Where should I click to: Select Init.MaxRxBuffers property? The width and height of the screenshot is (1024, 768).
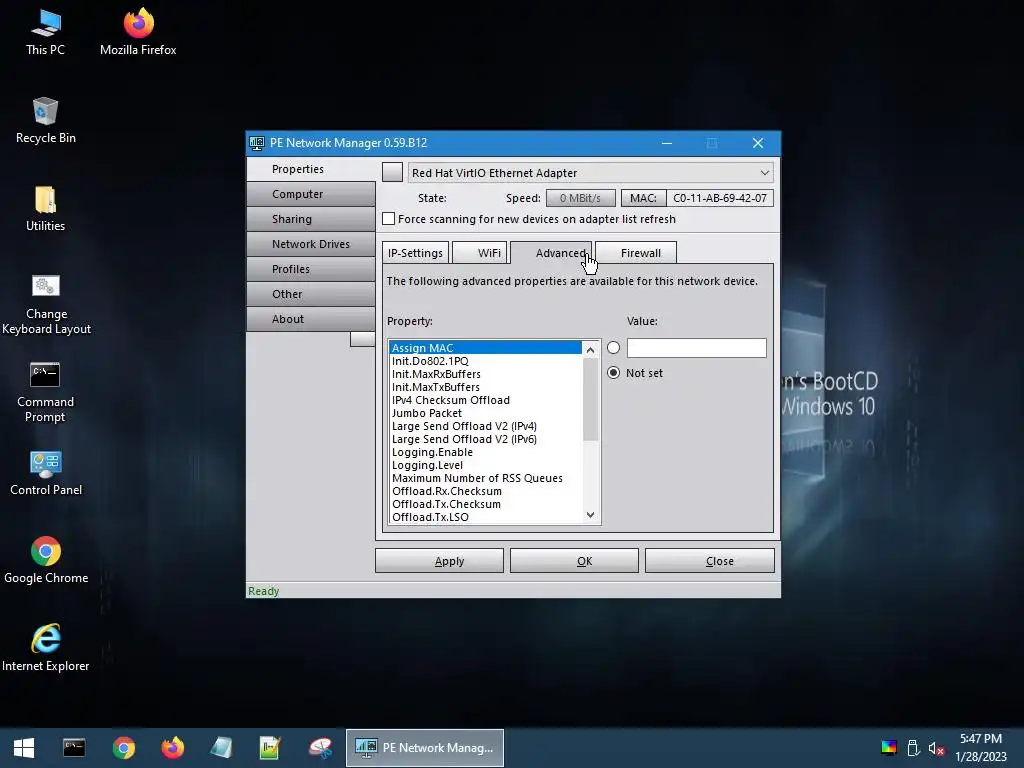coord(485,374)
